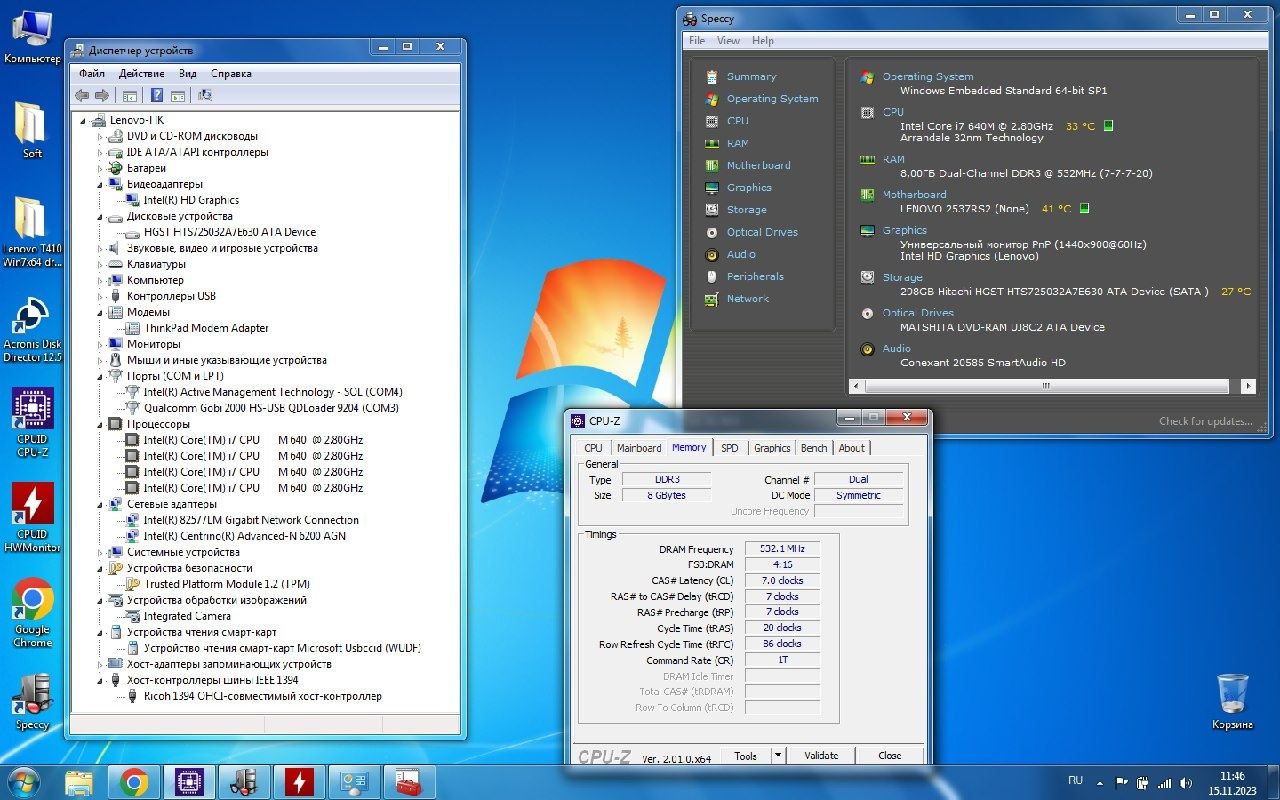This screenshot has height=800, width=1280.
Task: Expand Клавиатуры node in device tree
Action: [100, 264]
